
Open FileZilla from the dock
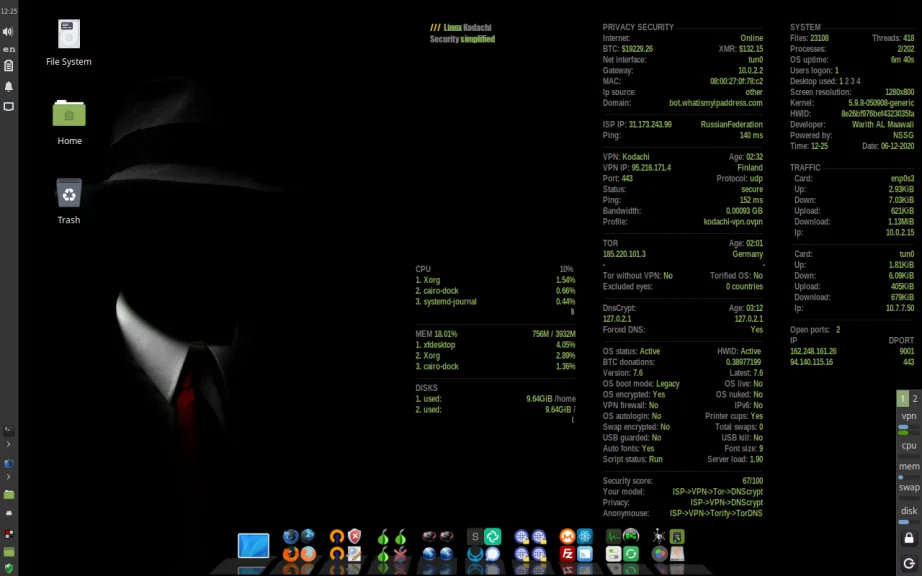click(567, 556)
